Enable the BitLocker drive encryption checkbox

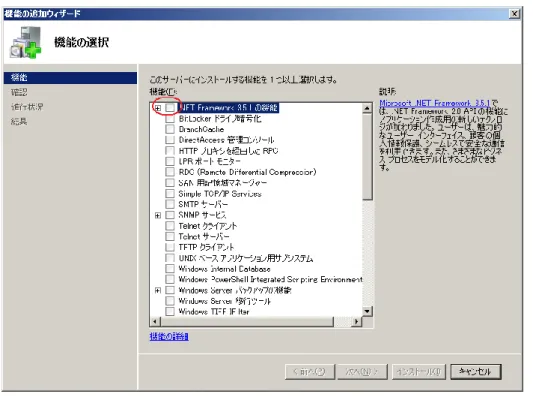pyautogui.click(x=170, y=119)
